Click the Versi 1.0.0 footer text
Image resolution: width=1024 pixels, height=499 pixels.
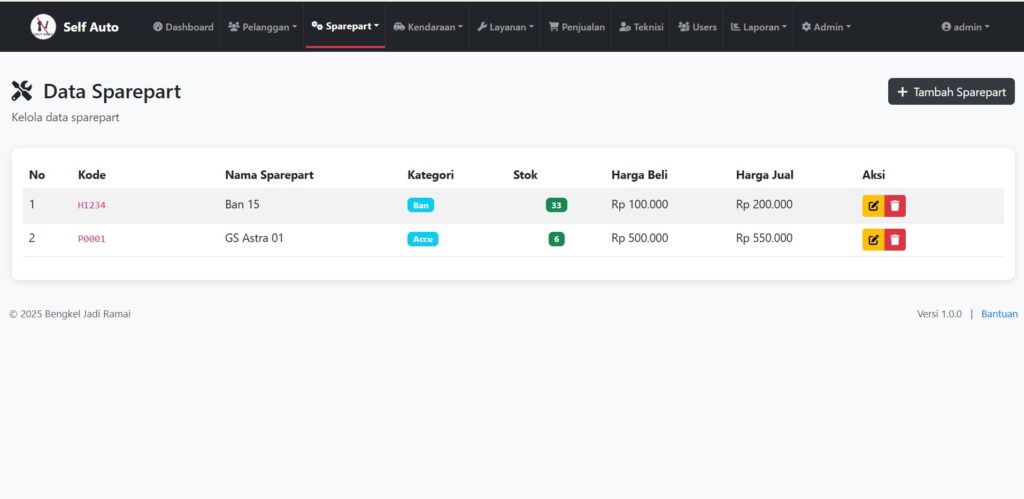(x=939, y=314)
